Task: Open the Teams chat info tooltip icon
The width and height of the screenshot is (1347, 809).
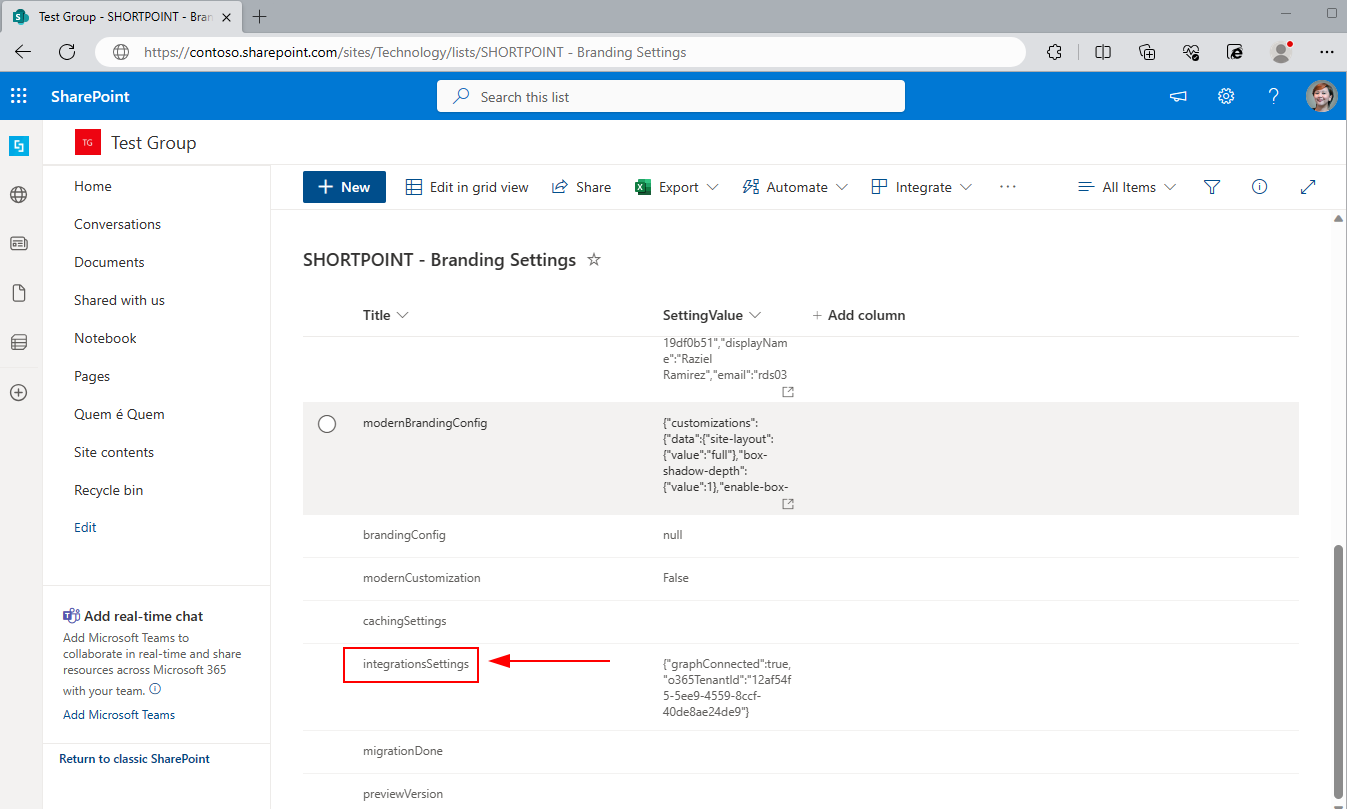Action: (155, 689)
